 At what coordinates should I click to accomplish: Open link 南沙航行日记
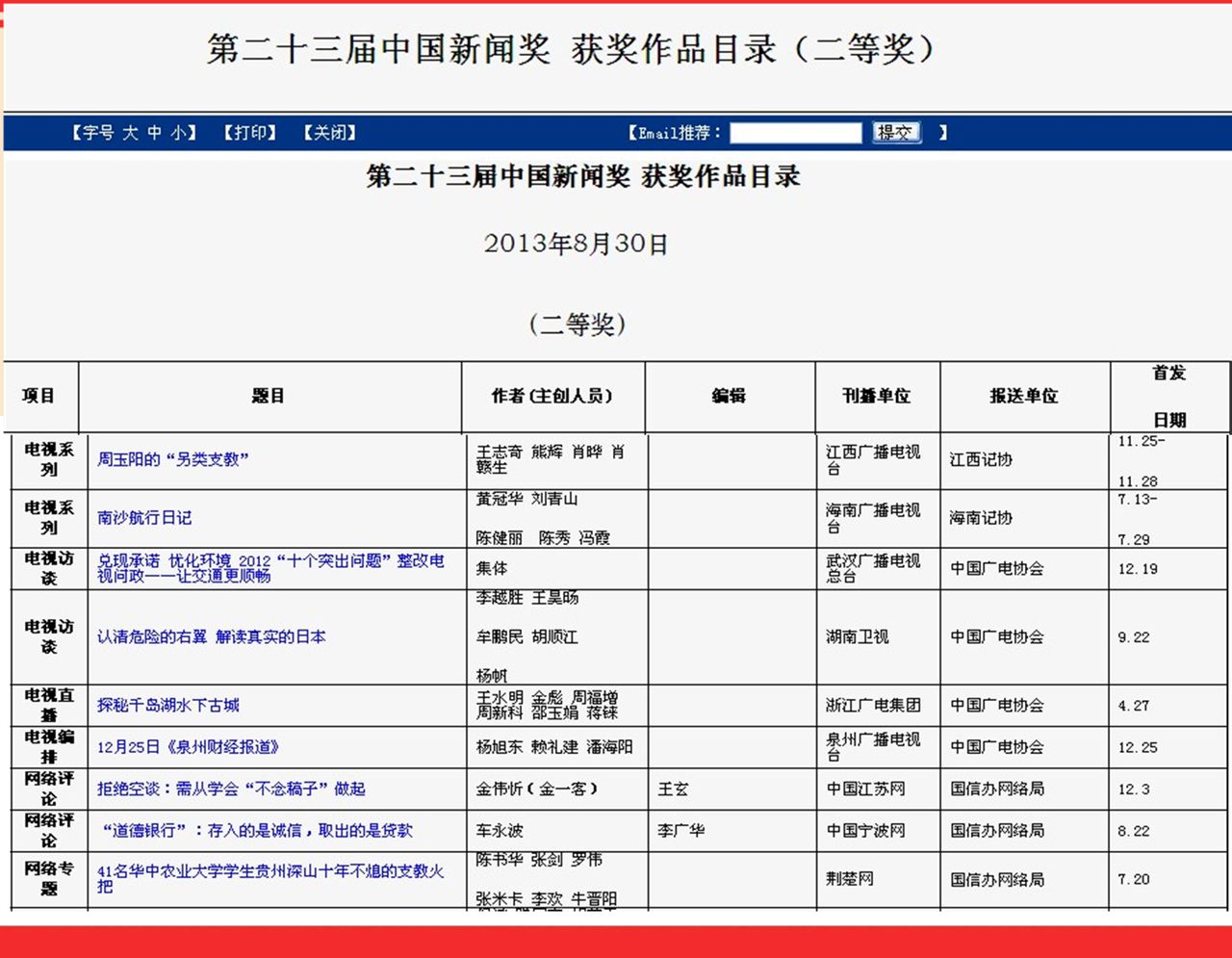click(144, 518)
